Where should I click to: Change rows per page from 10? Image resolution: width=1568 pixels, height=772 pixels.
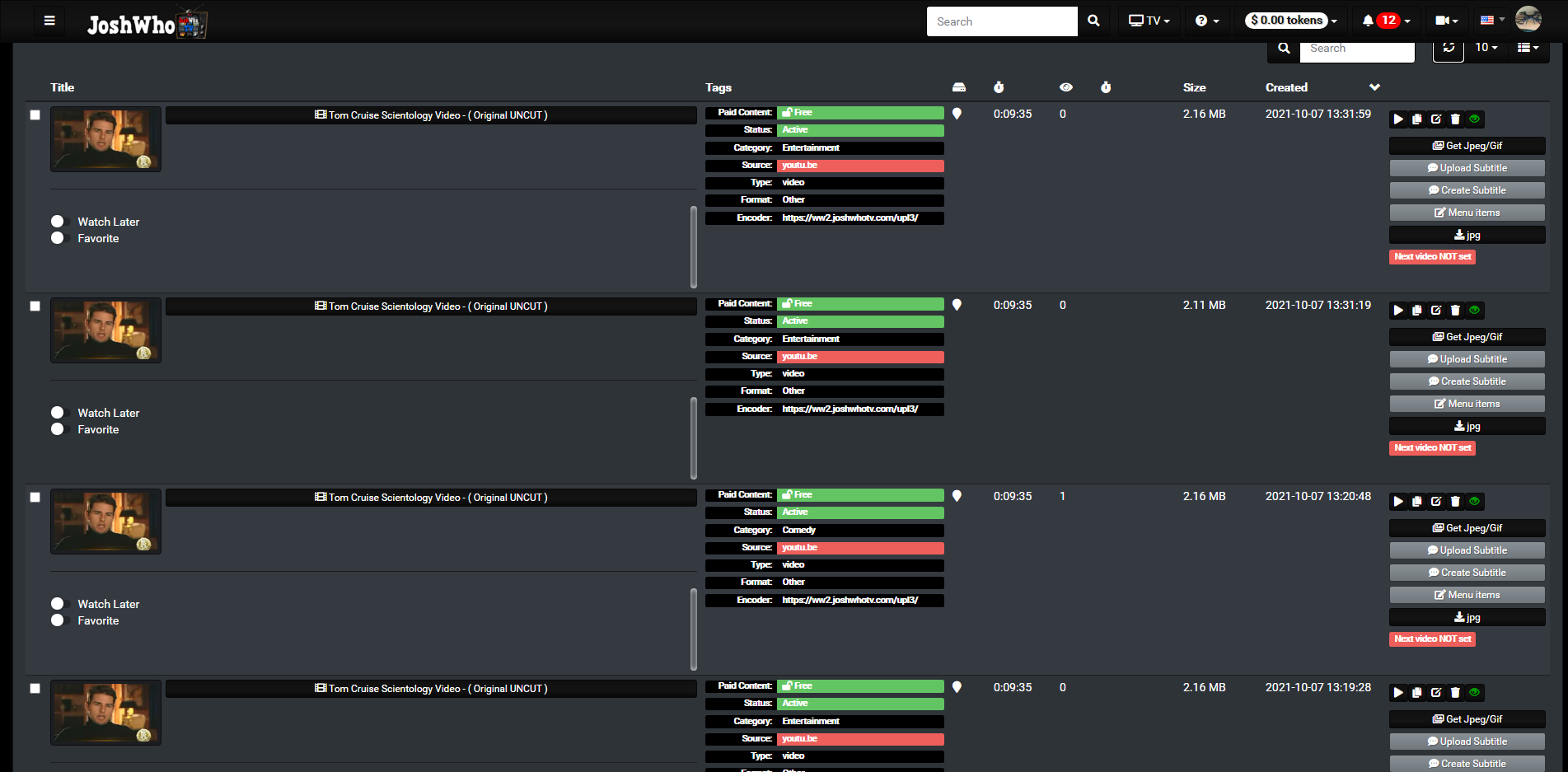pyautogui.click(x=1486, y=48)
